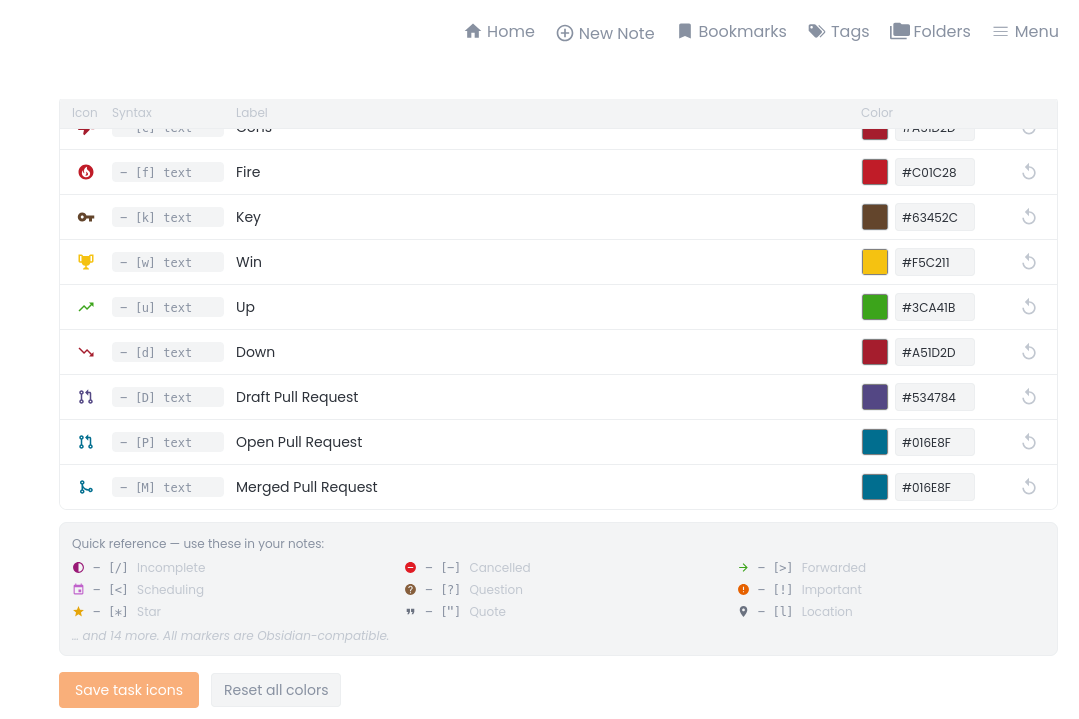
Task: Edit the Key hex color field #63452C
Action: [x=934, y=217]
